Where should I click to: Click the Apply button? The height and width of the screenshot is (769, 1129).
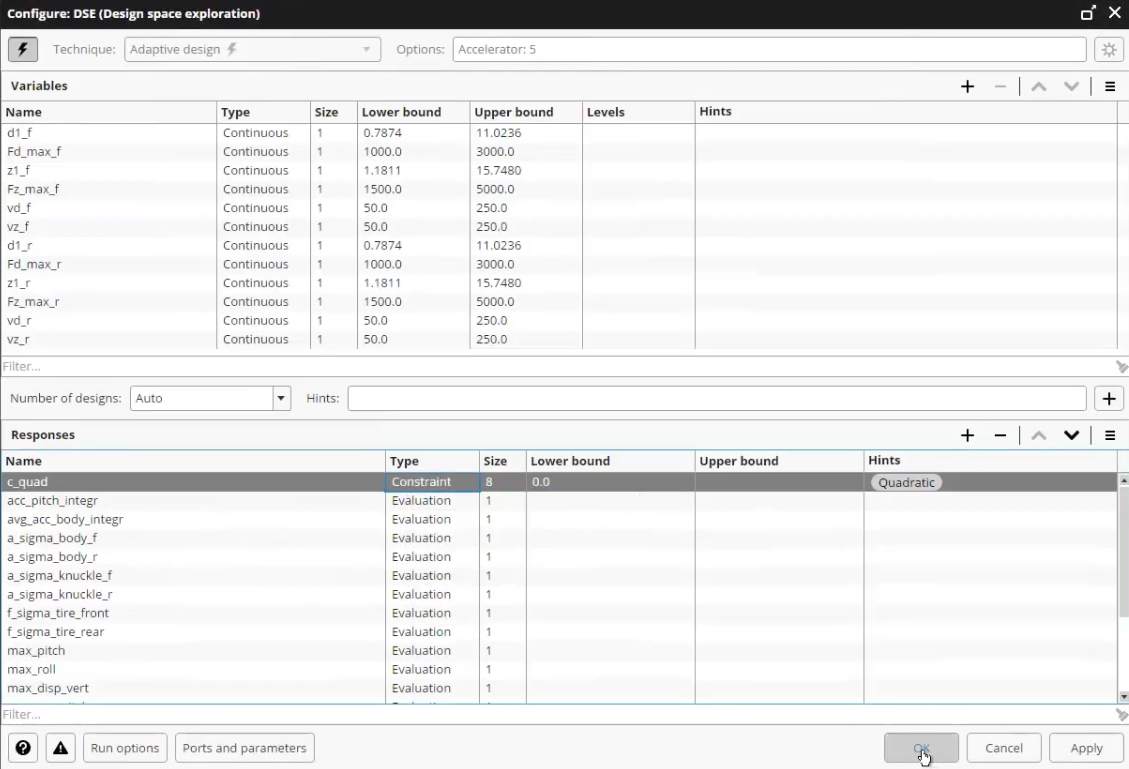point(1086,747)
